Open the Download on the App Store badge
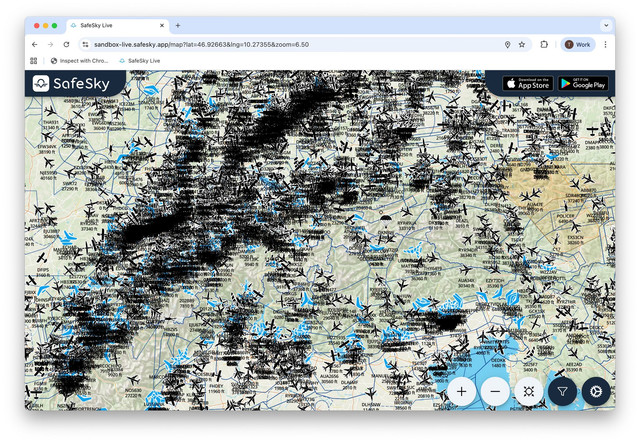Screen dimensions: 640x443 coord(528,83)
